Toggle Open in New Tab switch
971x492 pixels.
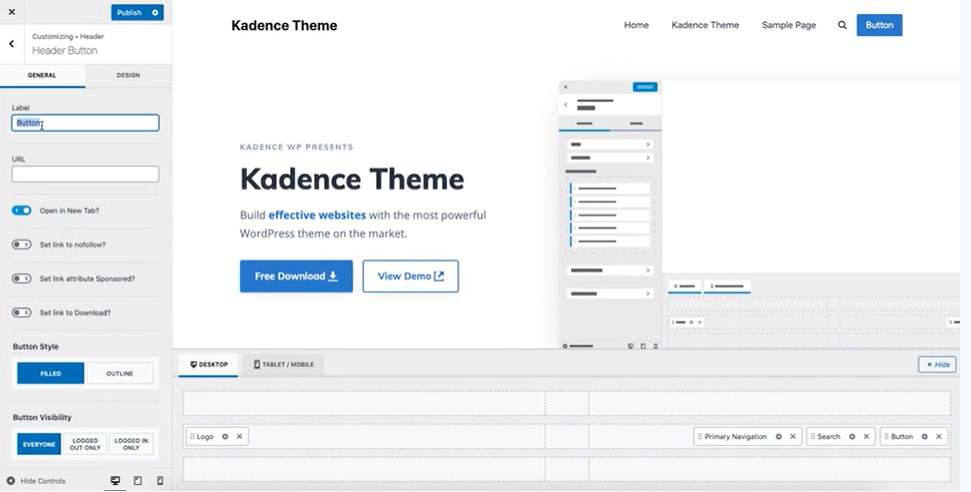click(22, 211)
